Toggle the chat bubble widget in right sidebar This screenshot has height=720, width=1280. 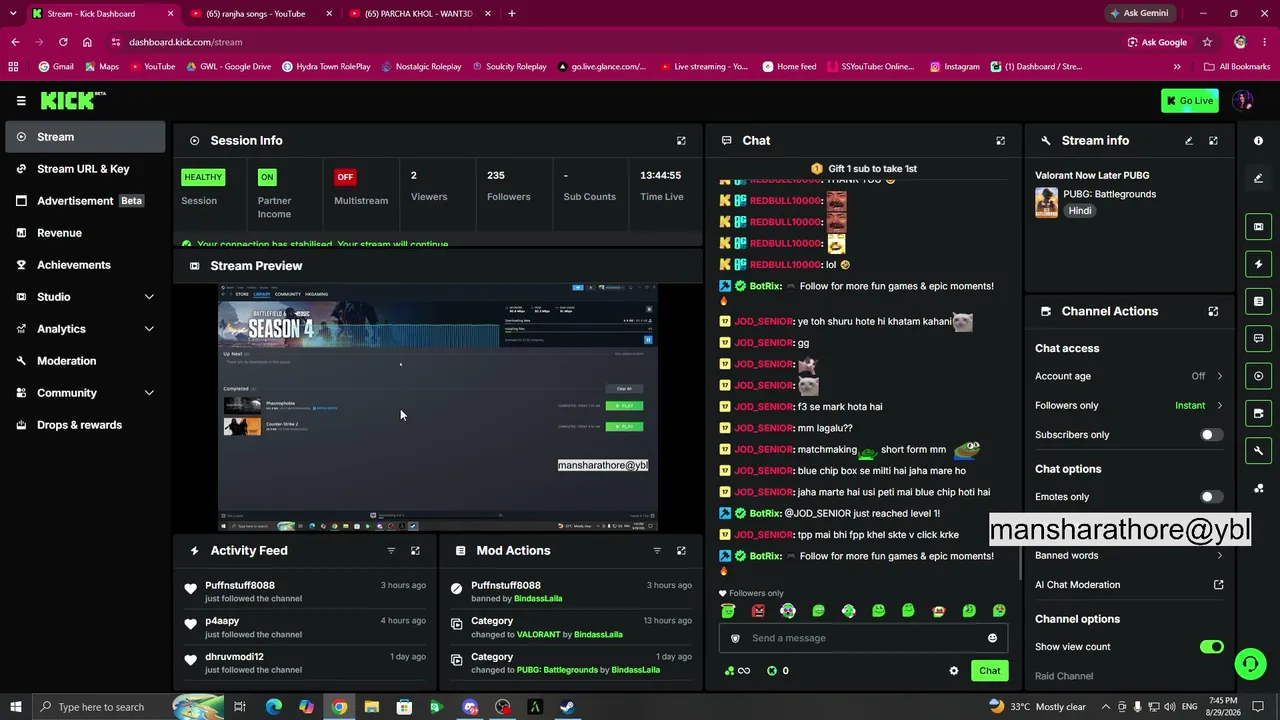point(1258,338)
